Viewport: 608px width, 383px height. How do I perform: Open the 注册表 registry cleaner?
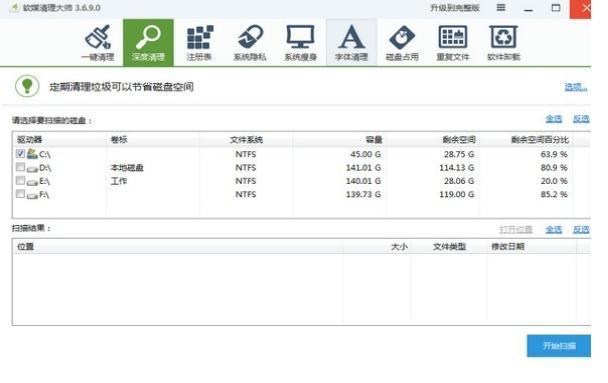pyautogui.click(x=199, y=43)
